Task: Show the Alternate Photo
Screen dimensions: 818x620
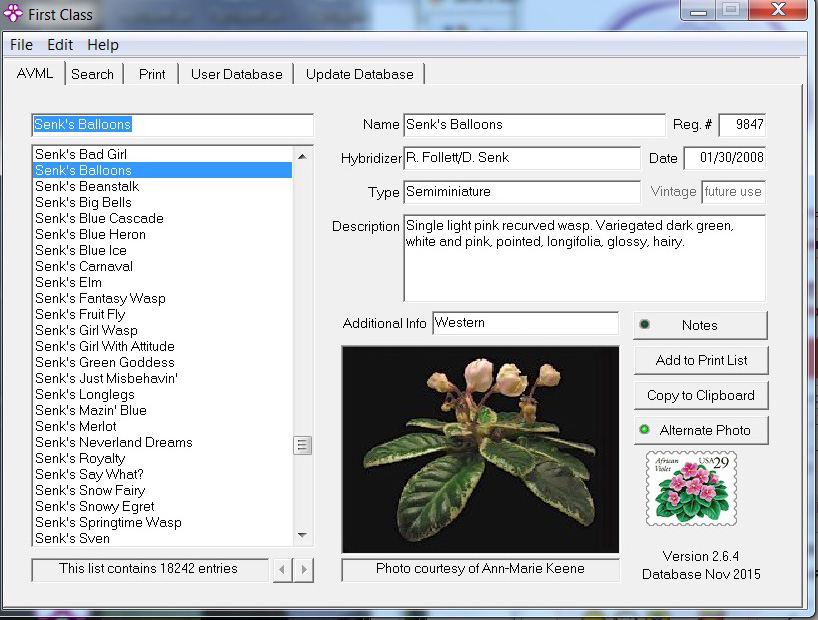Action: 701,430
